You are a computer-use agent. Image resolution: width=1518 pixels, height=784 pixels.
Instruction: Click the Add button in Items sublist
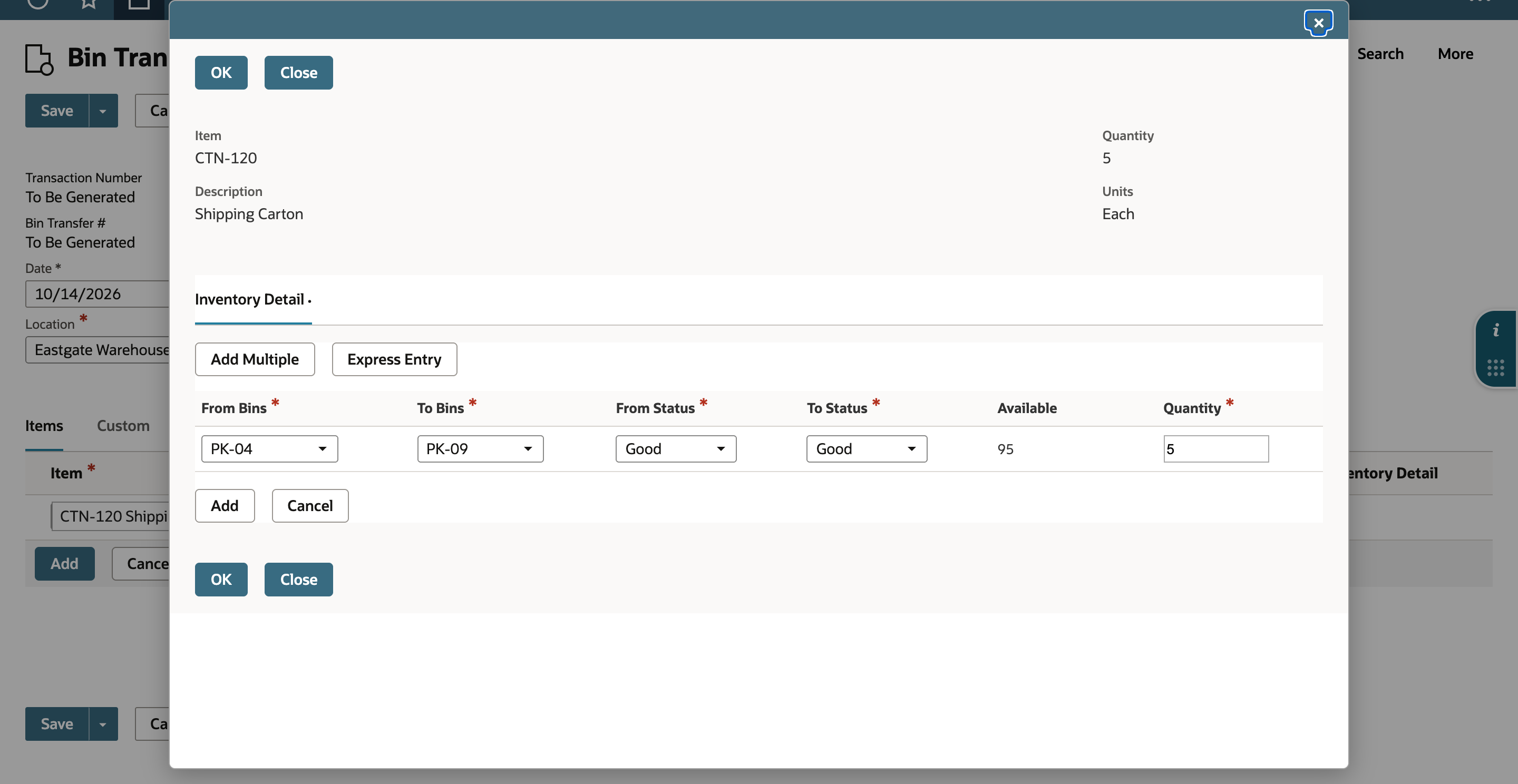point(64,564)
